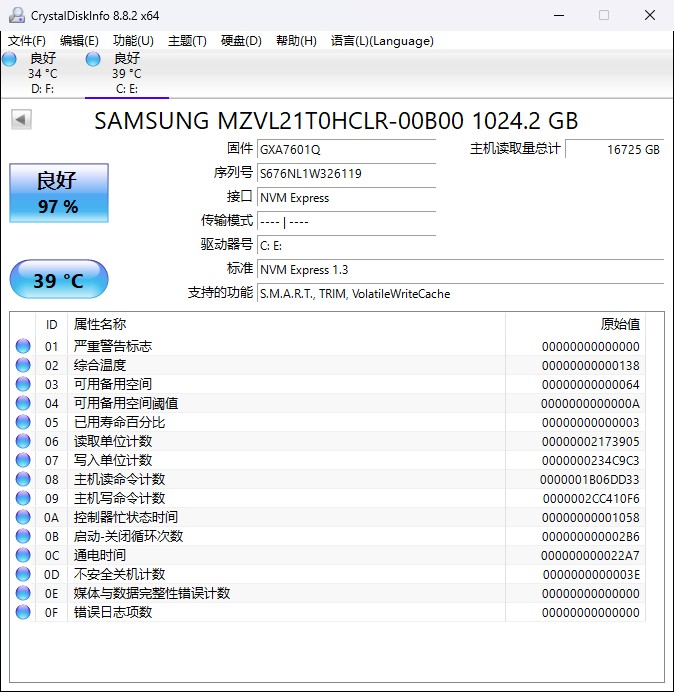Close the CrystalDiskInfo window

tap(650, 15)
